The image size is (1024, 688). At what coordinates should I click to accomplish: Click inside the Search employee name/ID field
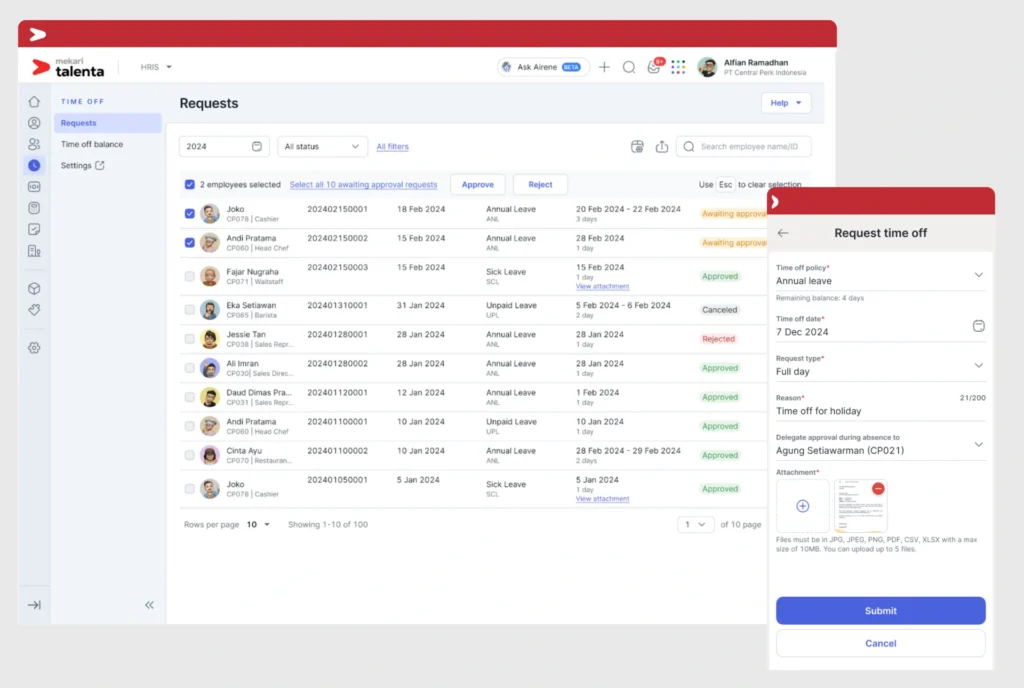coord(743,146)
